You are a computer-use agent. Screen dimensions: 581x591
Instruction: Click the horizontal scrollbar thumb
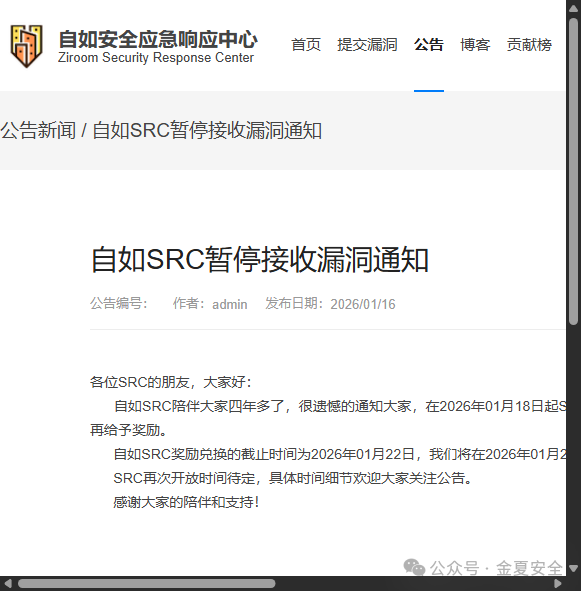click(x=146, y=583)
